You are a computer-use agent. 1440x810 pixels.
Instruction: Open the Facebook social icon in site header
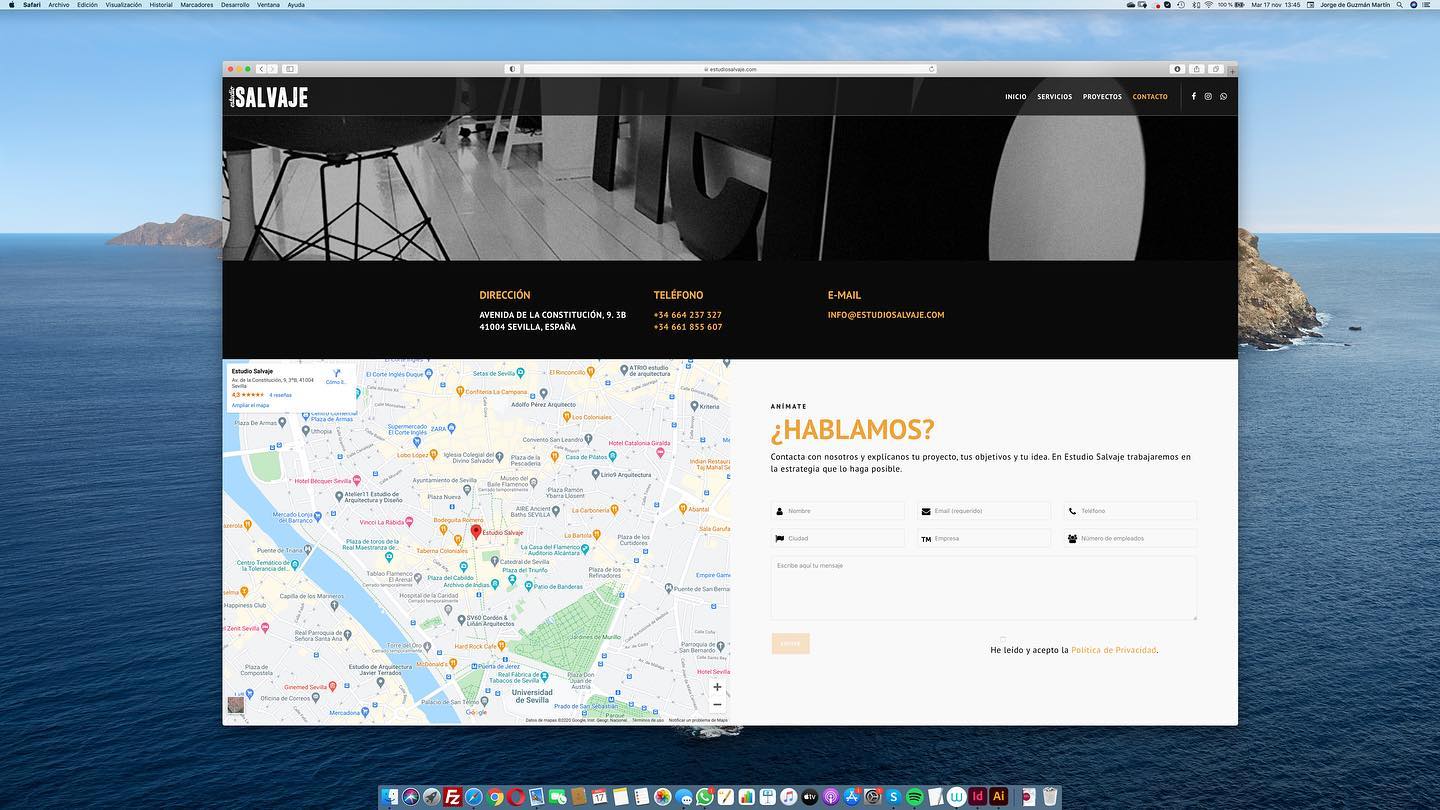pyautogui.click(x=1193, y=97)
